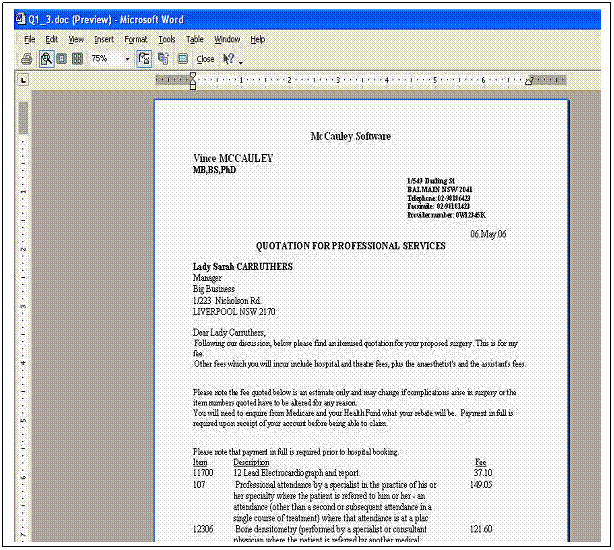The image size is (614, 550).
Task: Click the Word document icon in title bar
Action: click(x=20, y=18)
